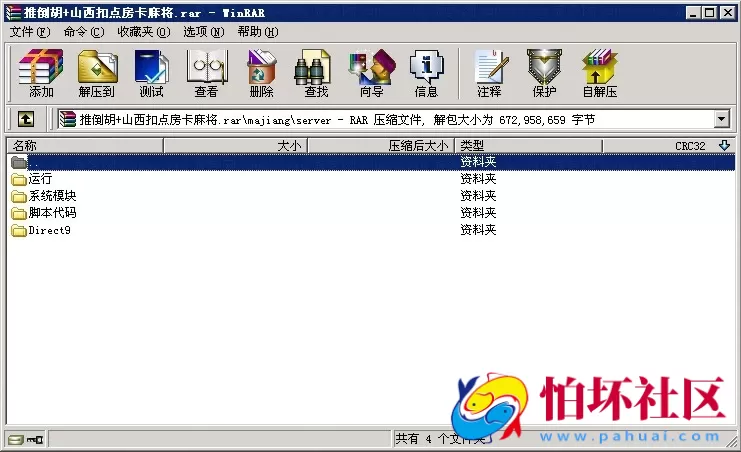The image size is (741, 452).
Task: Select the Direct9 folder icon
Action: 19,230
